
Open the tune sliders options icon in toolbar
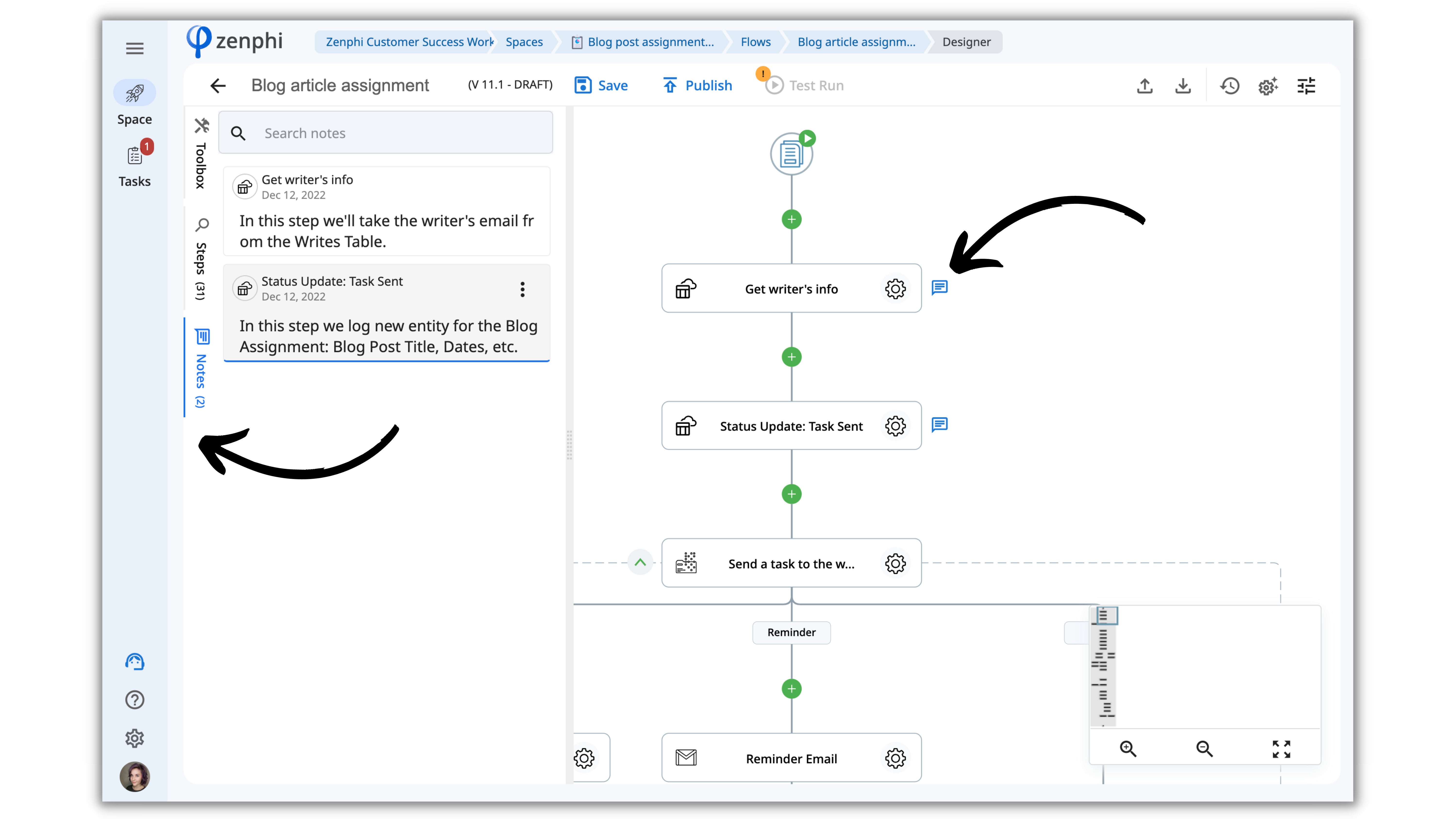tap(1306, 86)
